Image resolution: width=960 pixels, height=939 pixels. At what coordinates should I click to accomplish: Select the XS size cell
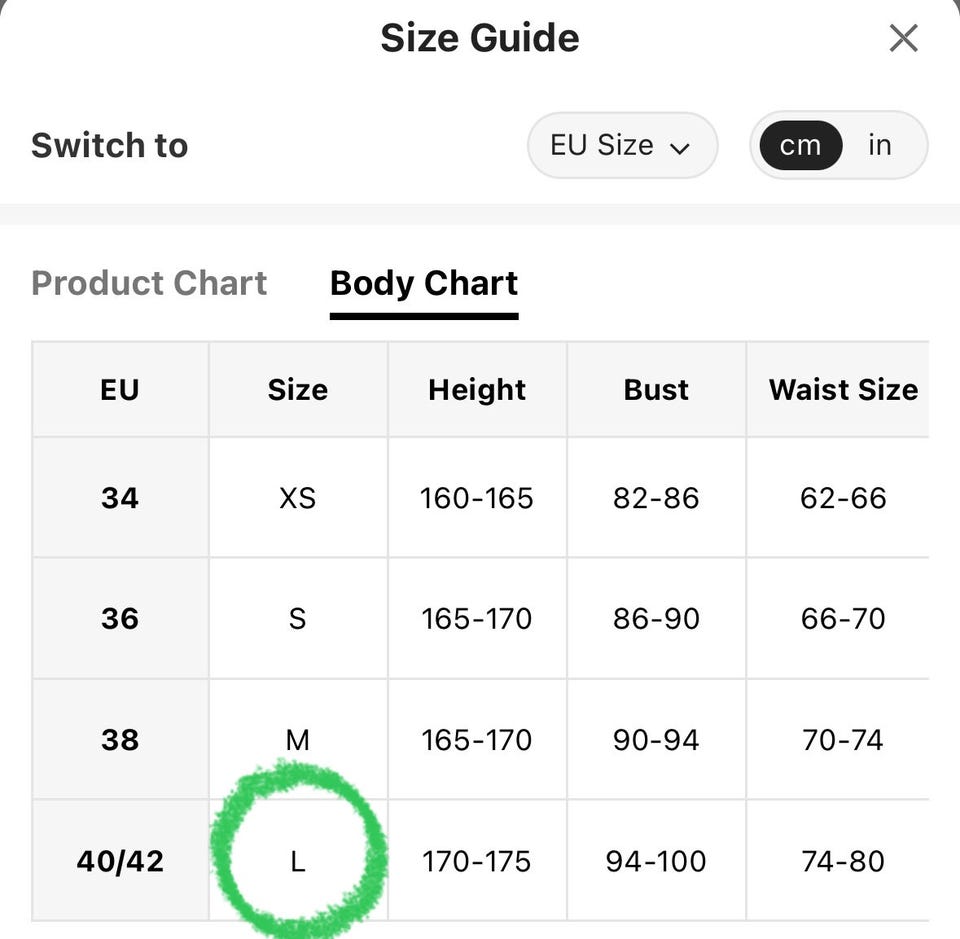pyautogui.click(x=298, y=498)
